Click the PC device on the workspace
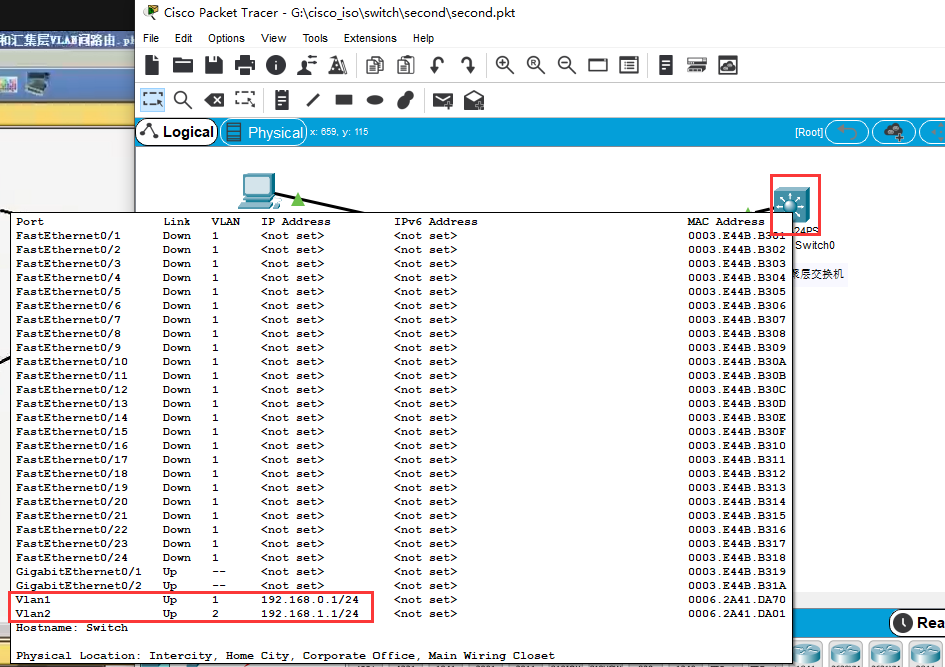 click(259, 190)
